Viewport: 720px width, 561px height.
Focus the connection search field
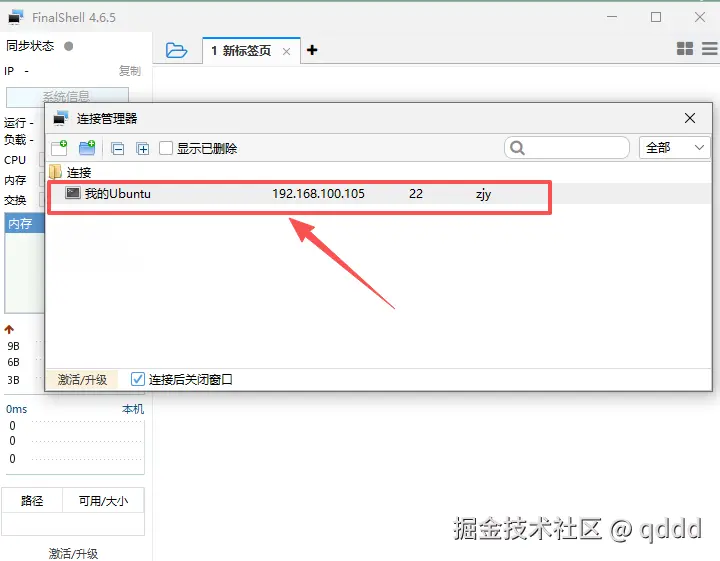567,148
